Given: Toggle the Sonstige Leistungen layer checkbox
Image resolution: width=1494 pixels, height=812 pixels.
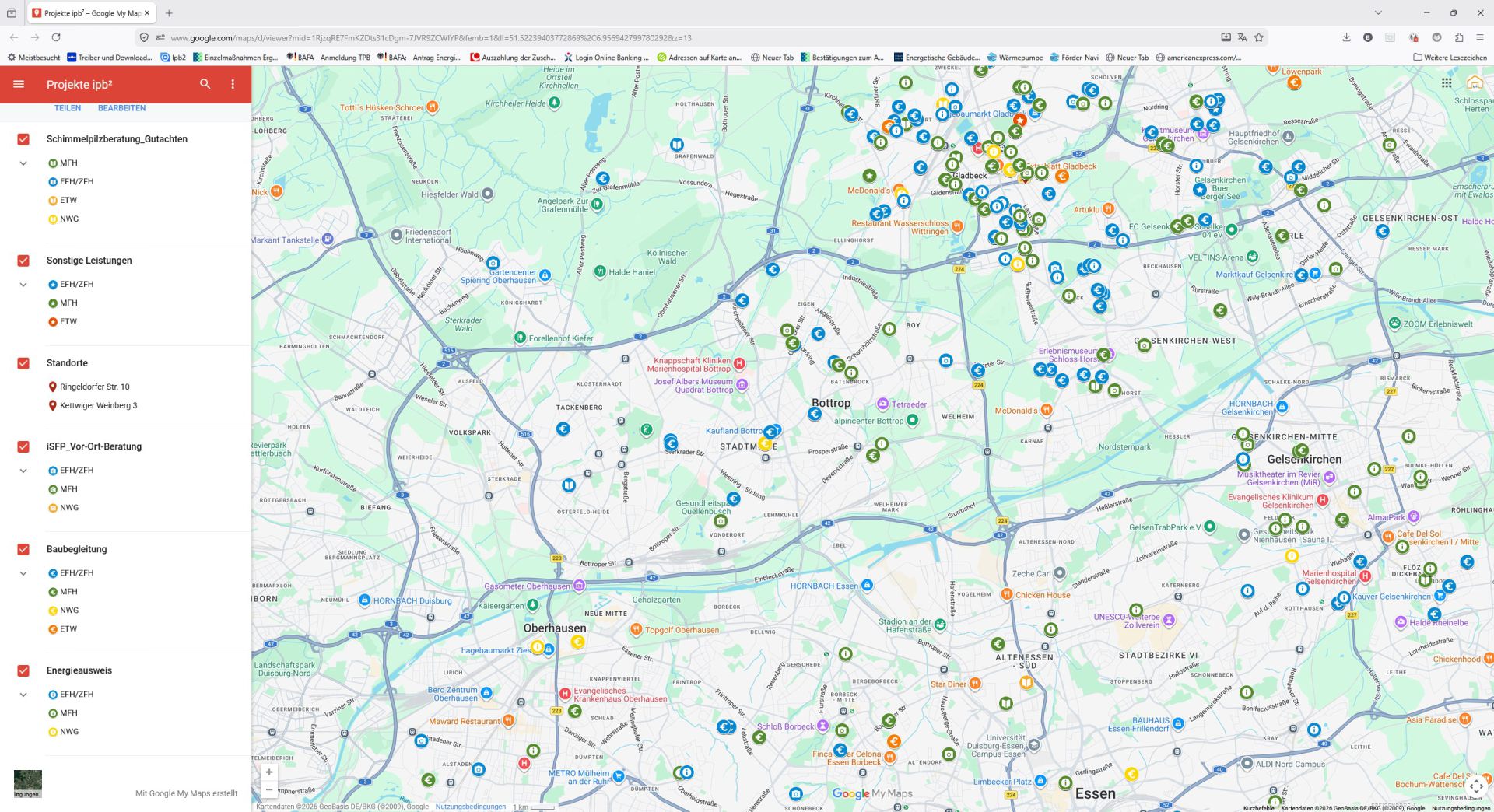Looking at the screenshot, I should [x=23, y=261].
